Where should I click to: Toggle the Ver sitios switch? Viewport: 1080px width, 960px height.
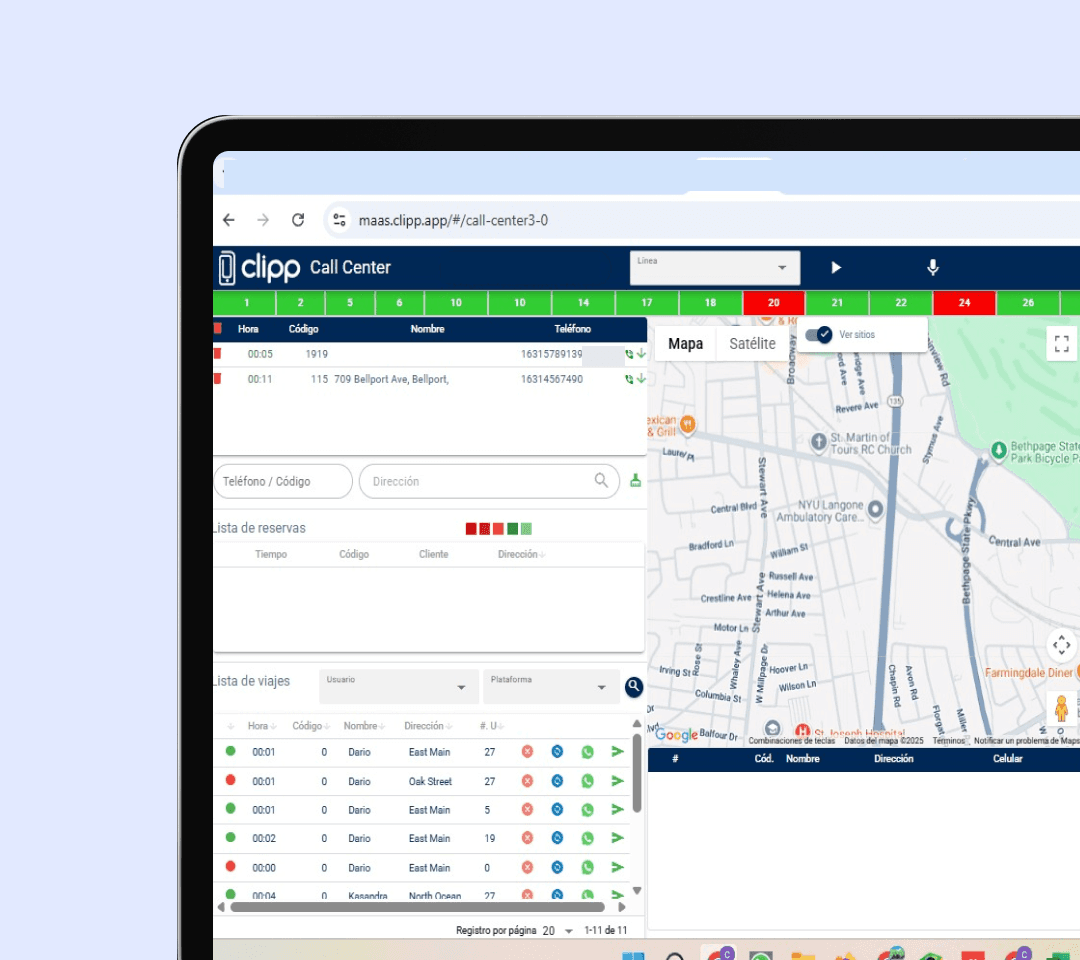pos(819,335)
